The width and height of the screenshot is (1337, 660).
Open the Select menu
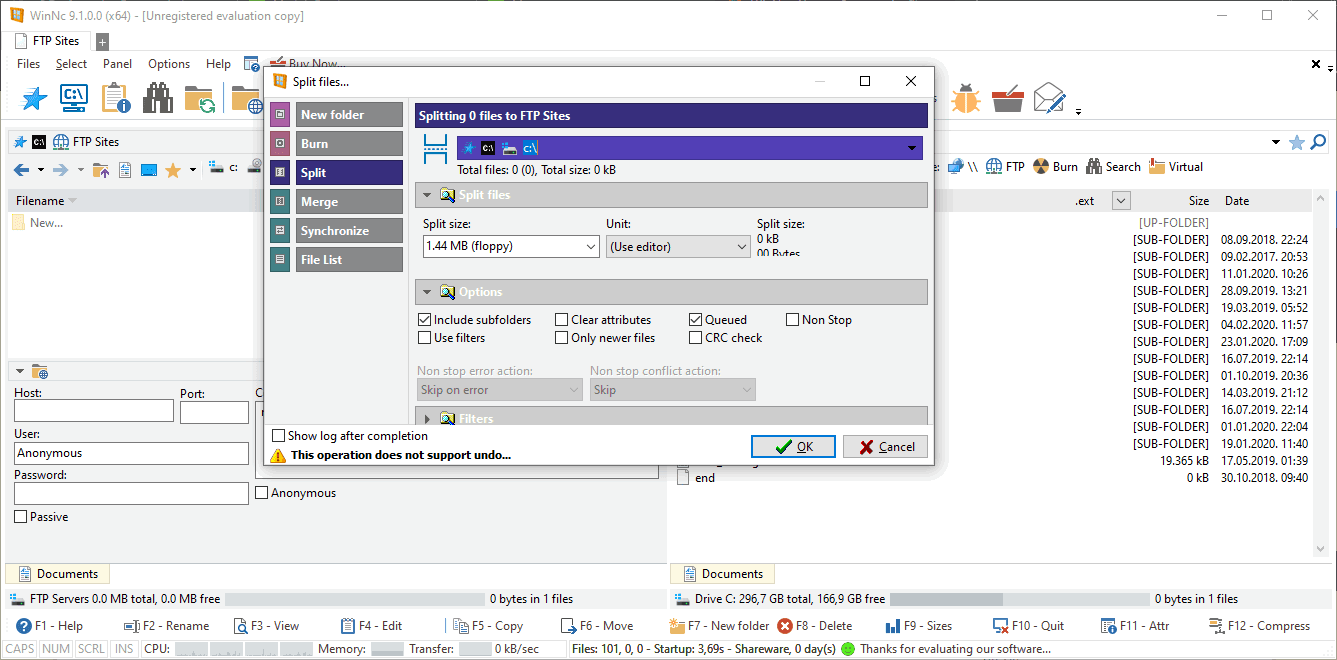[x=71, y=64]
